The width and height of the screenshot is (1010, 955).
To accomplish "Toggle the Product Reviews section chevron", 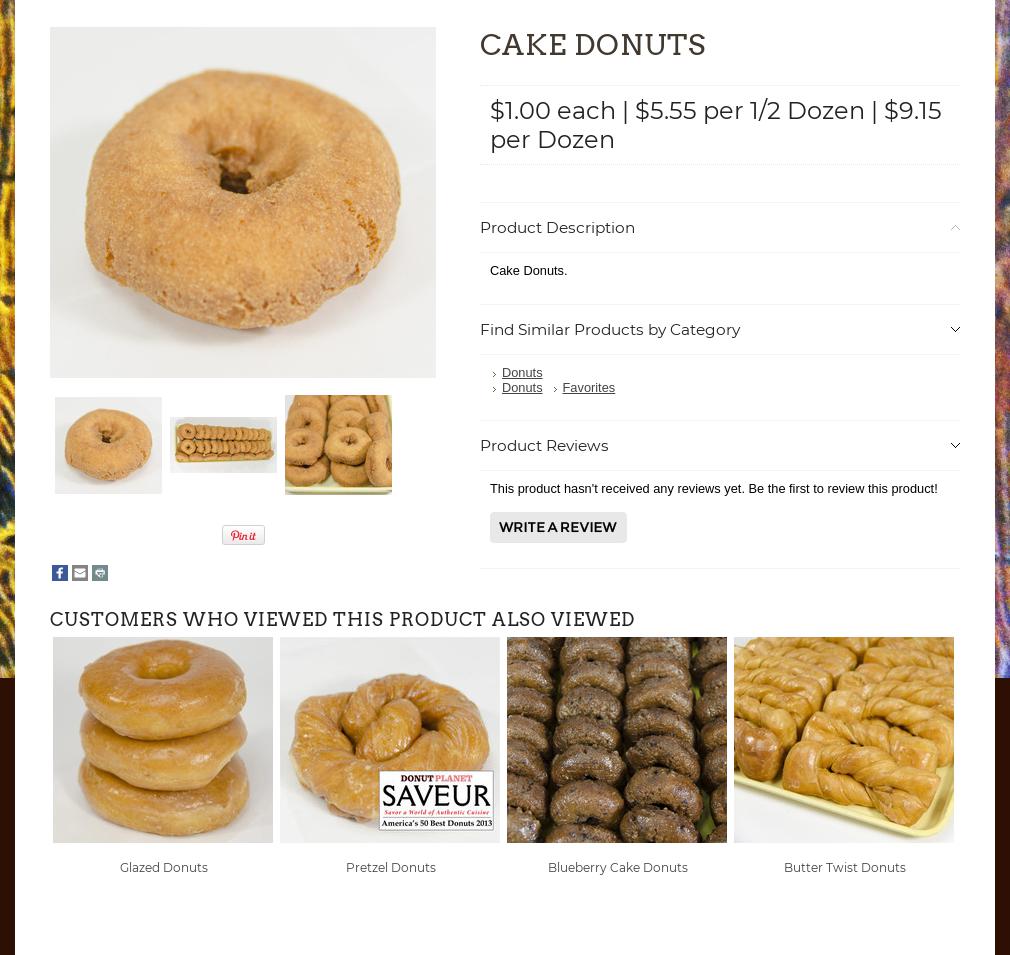I will point(955,446).
